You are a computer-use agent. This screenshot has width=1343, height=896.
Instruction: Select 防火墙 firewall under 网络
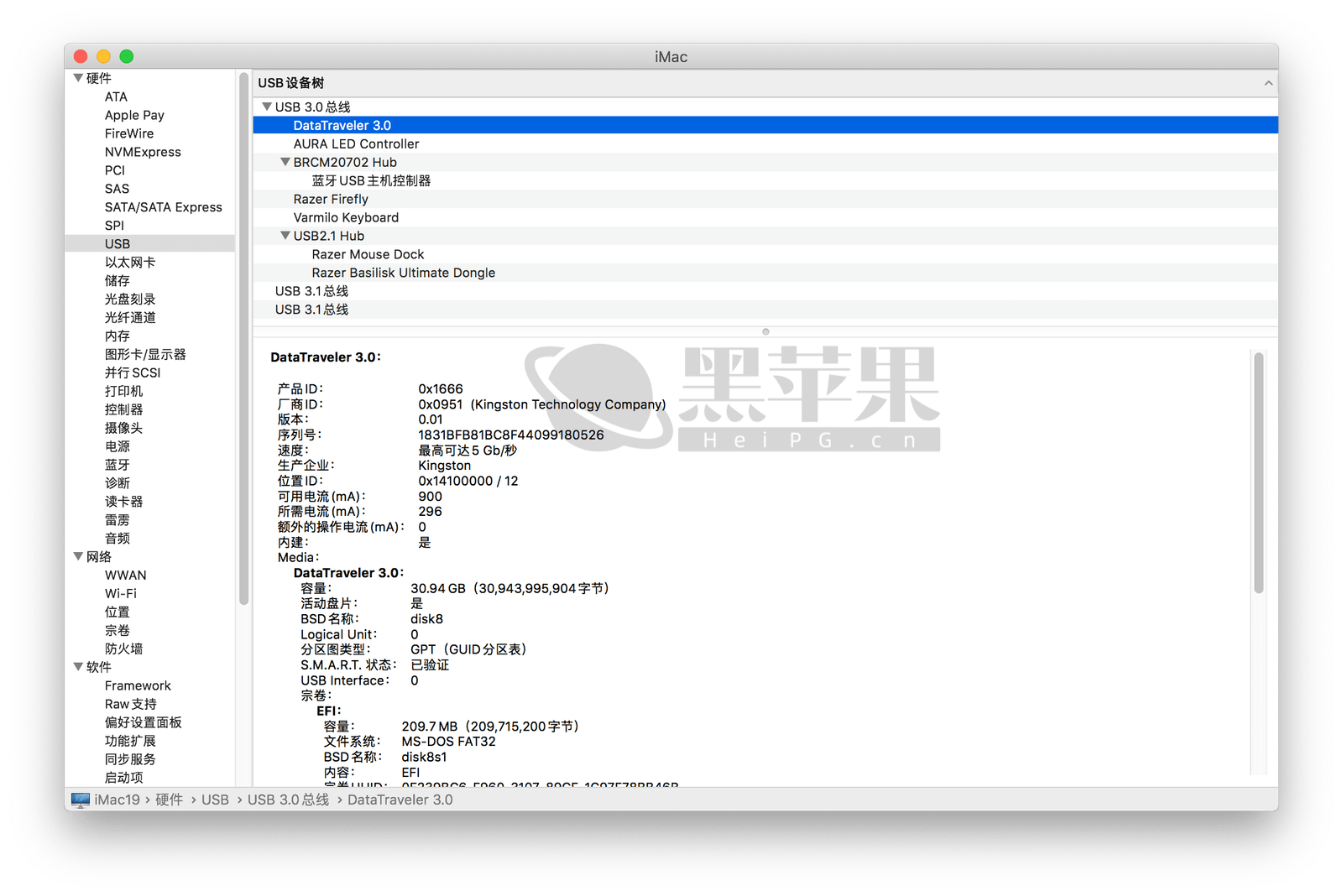tap(123, 649)
